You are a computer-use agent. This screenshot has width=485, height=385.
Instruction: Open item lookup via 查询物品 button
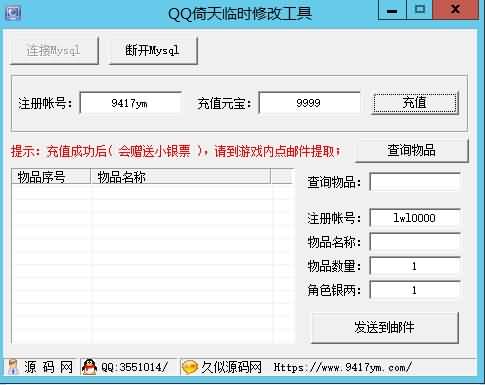411,151
